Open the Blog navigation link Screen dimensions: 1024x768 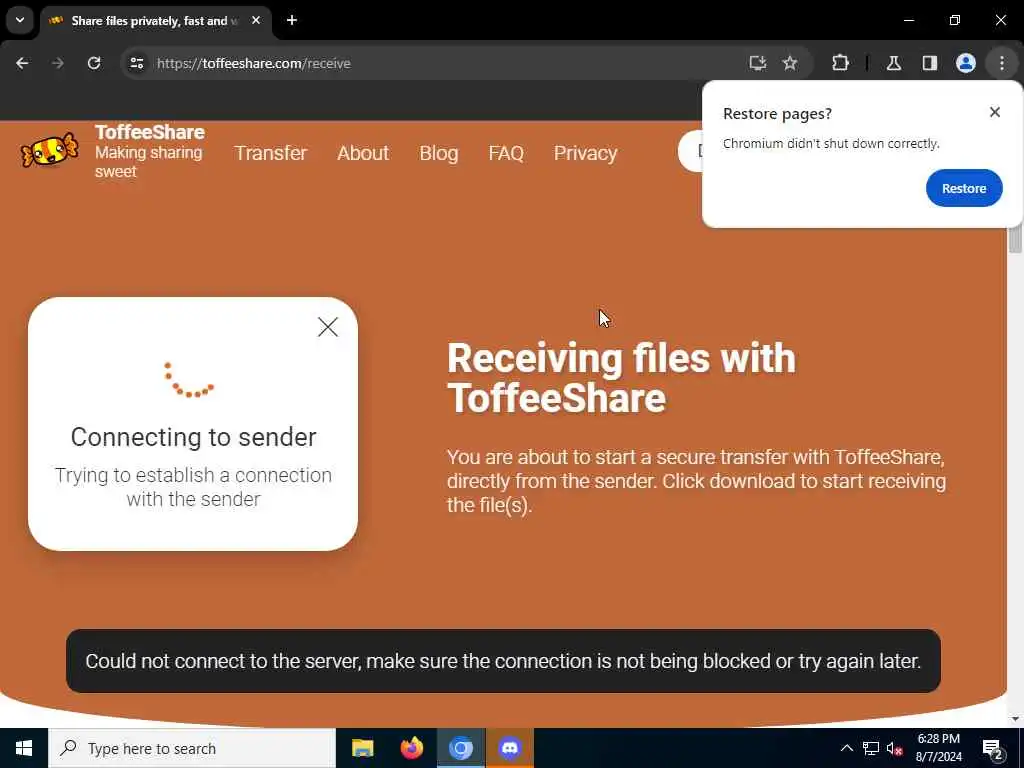[439, 153]
